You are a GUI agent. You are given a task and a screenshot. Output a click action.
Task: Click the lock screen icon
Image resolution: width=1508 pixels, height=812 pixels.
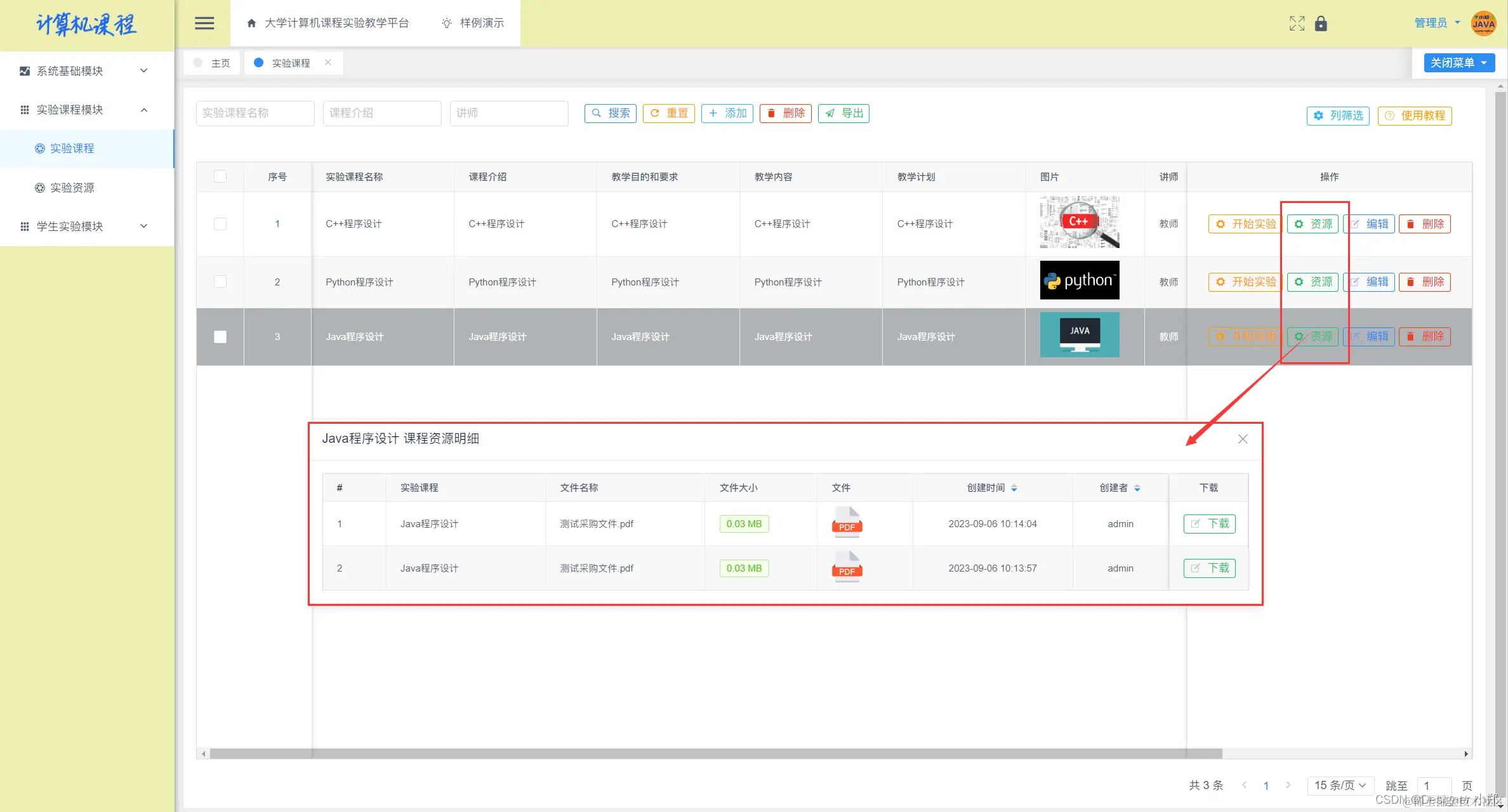[x=1321, y=23]
